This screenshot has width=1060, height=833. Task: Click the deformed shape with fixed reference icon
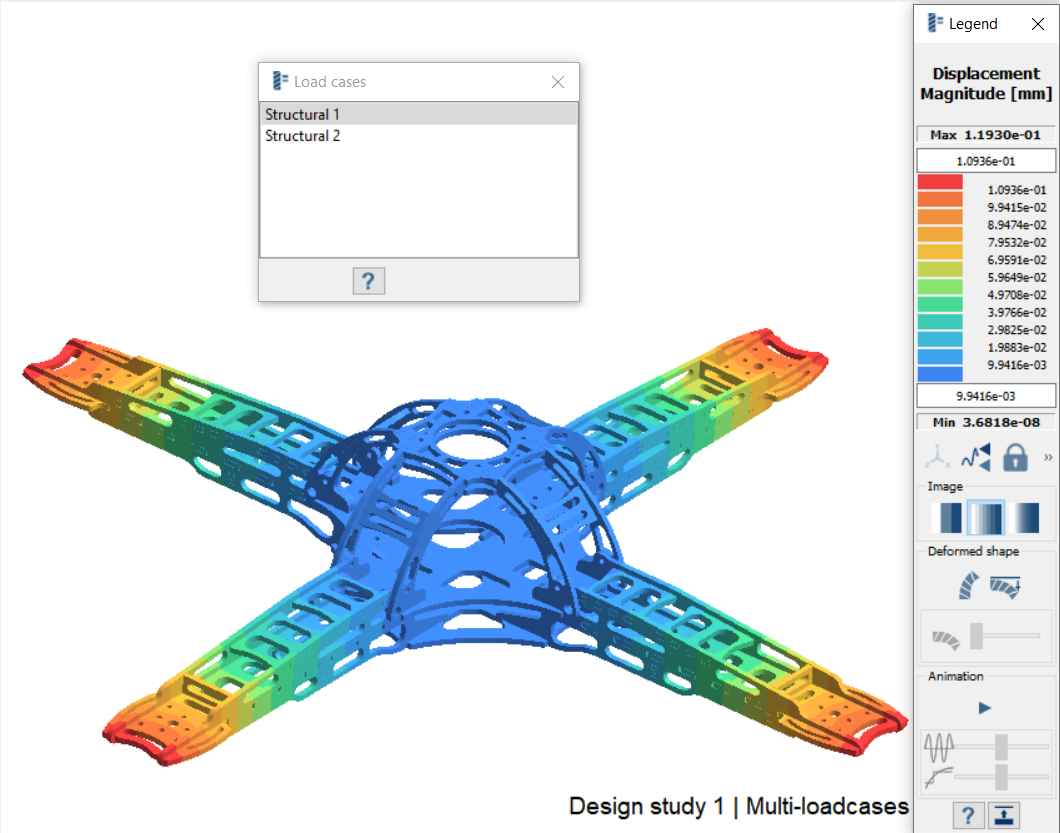tap(1005, 586)
